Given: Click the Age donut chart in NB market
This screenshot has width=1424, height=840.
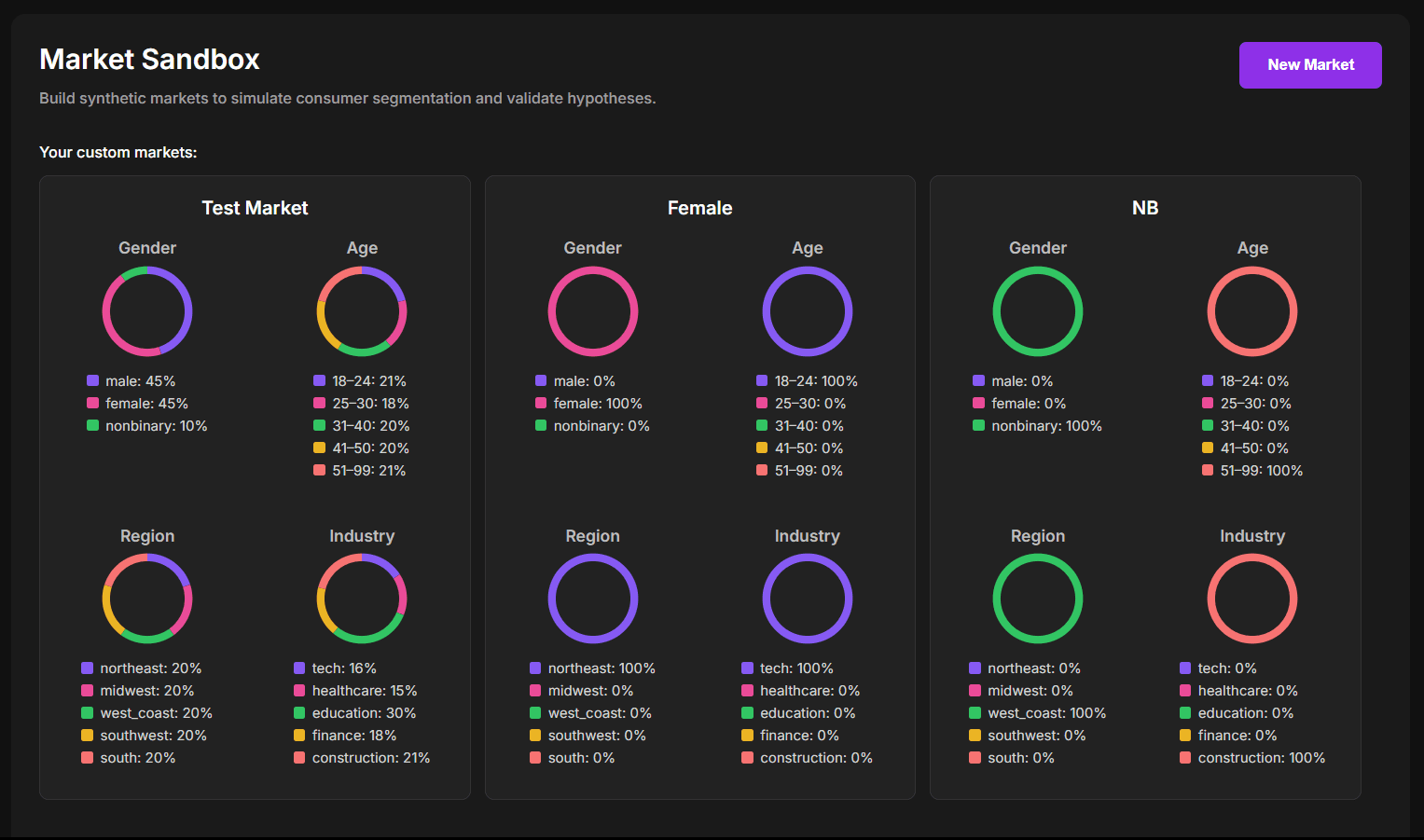Looking at the screenshot, I should pos(1252,310).
